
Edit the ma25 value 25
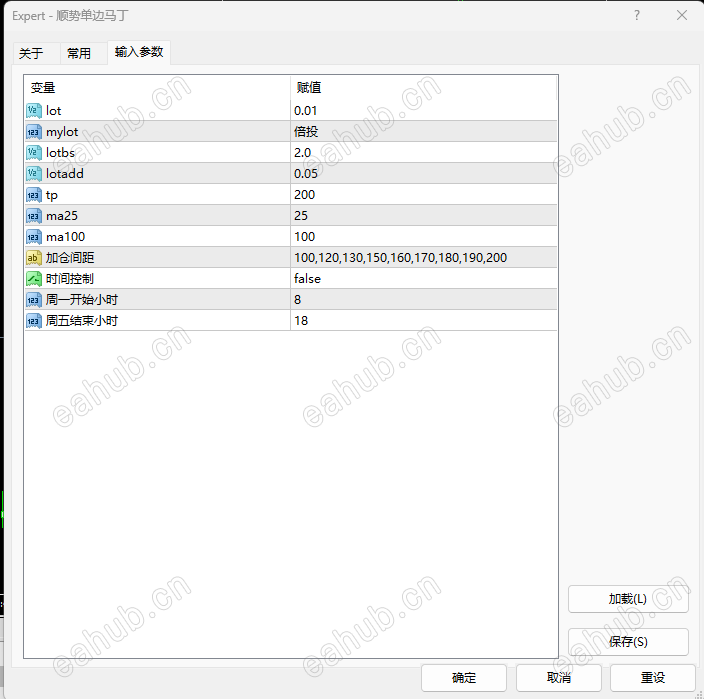tap(423, 216)
